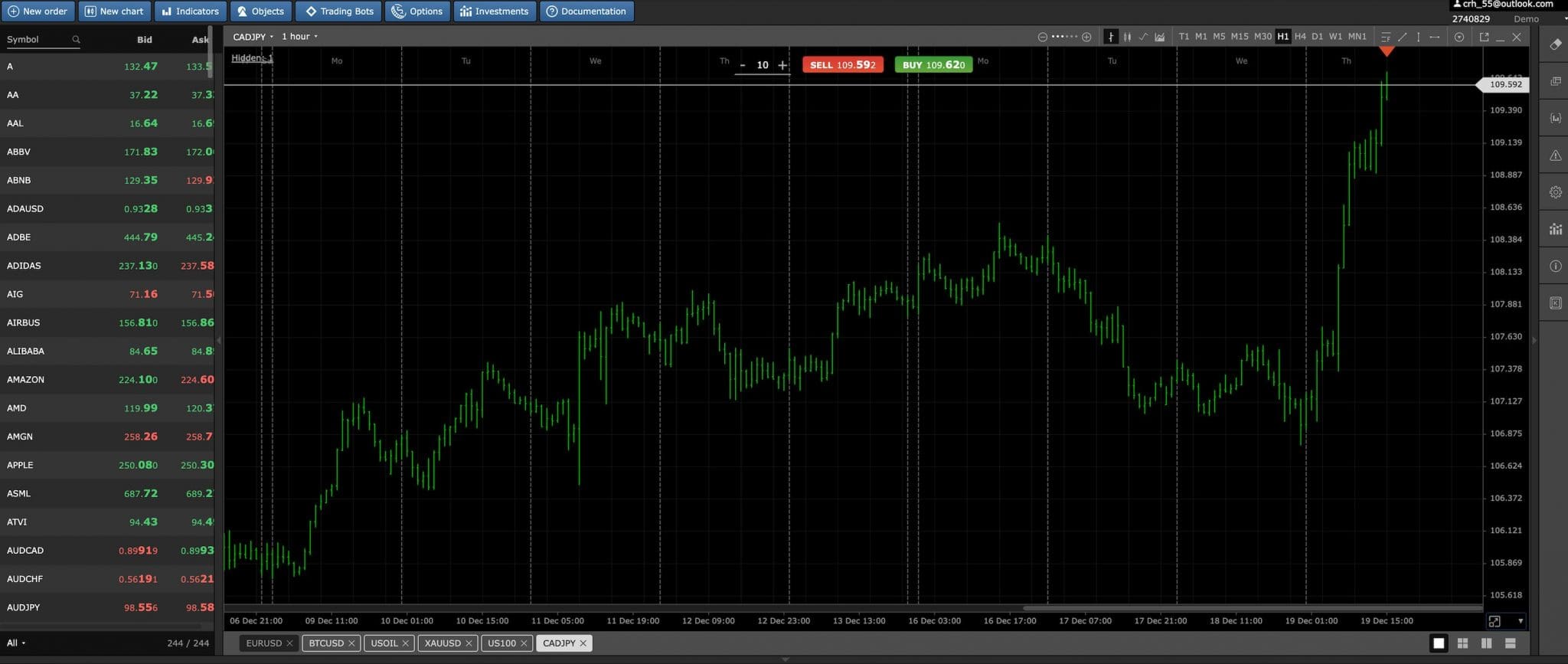
Task: Open the Fibonacci drawing tools icon
Action: pyautogui.click(x=1386, y=37)
